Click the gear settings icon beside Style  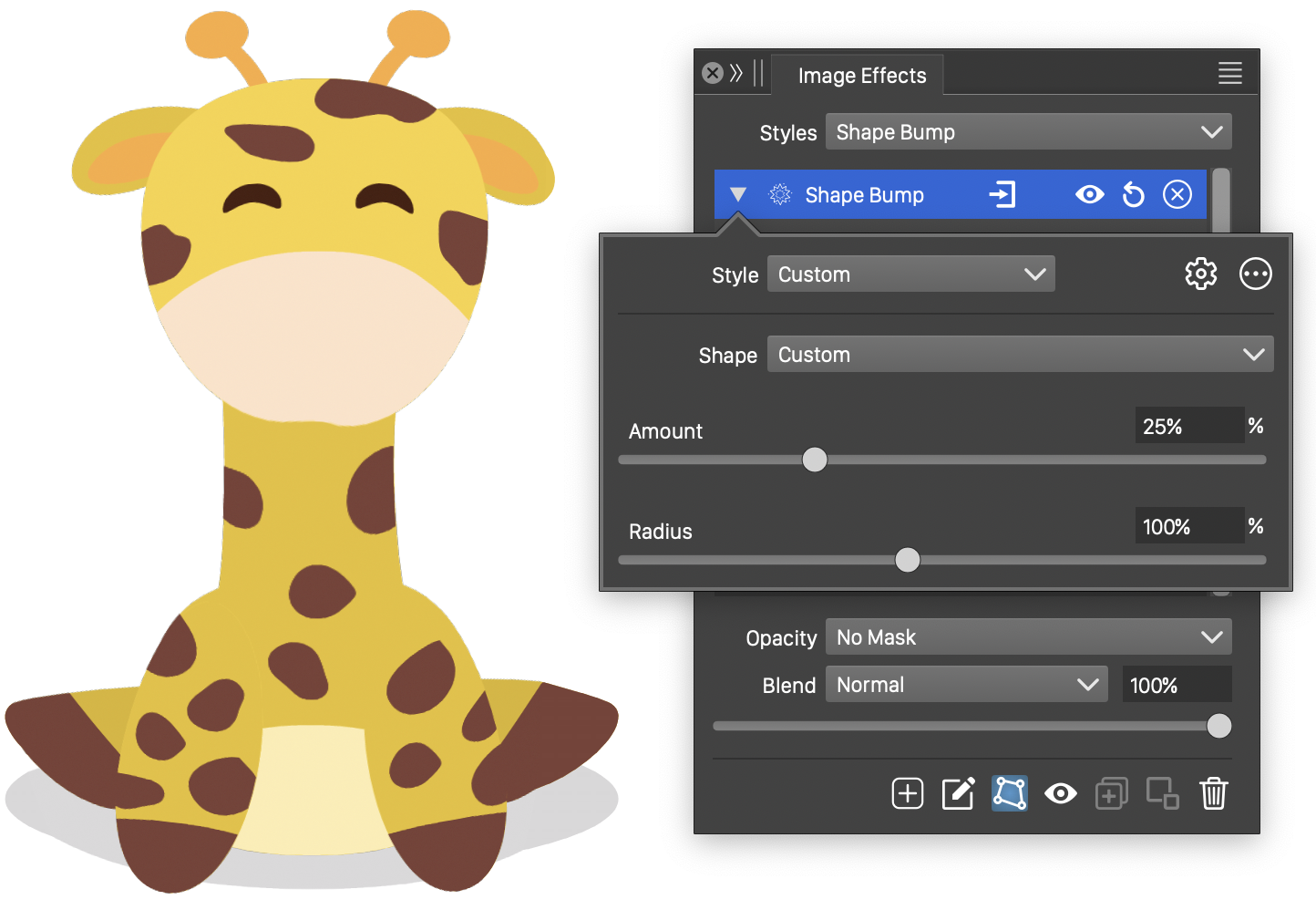(x=1200, y=274)
